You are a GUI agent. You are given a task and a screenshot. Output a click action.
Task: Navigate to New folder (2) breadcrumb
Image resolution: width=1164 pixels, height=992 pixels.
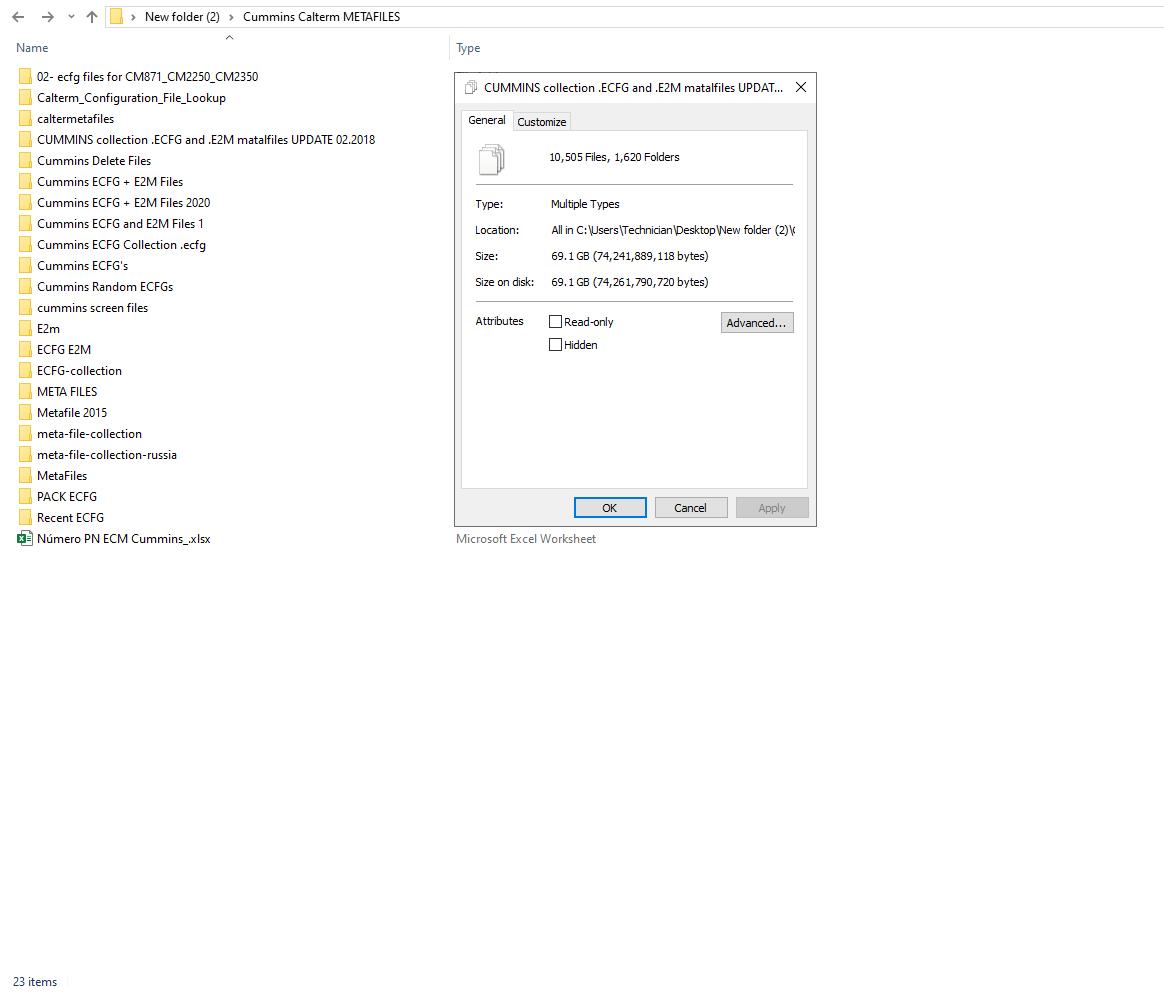[x=182, y=16]
